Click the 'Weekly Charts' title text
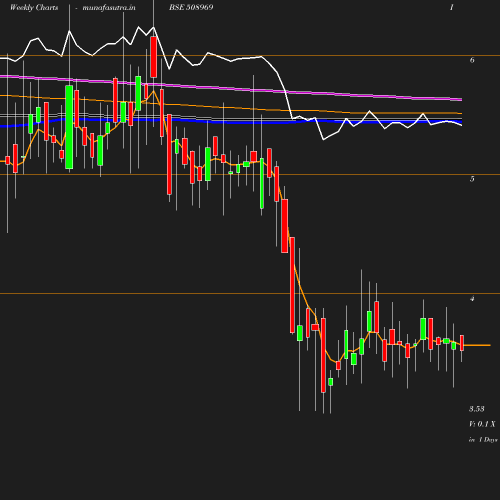Screen dimensions: 500x500 (x=34, y=7)
